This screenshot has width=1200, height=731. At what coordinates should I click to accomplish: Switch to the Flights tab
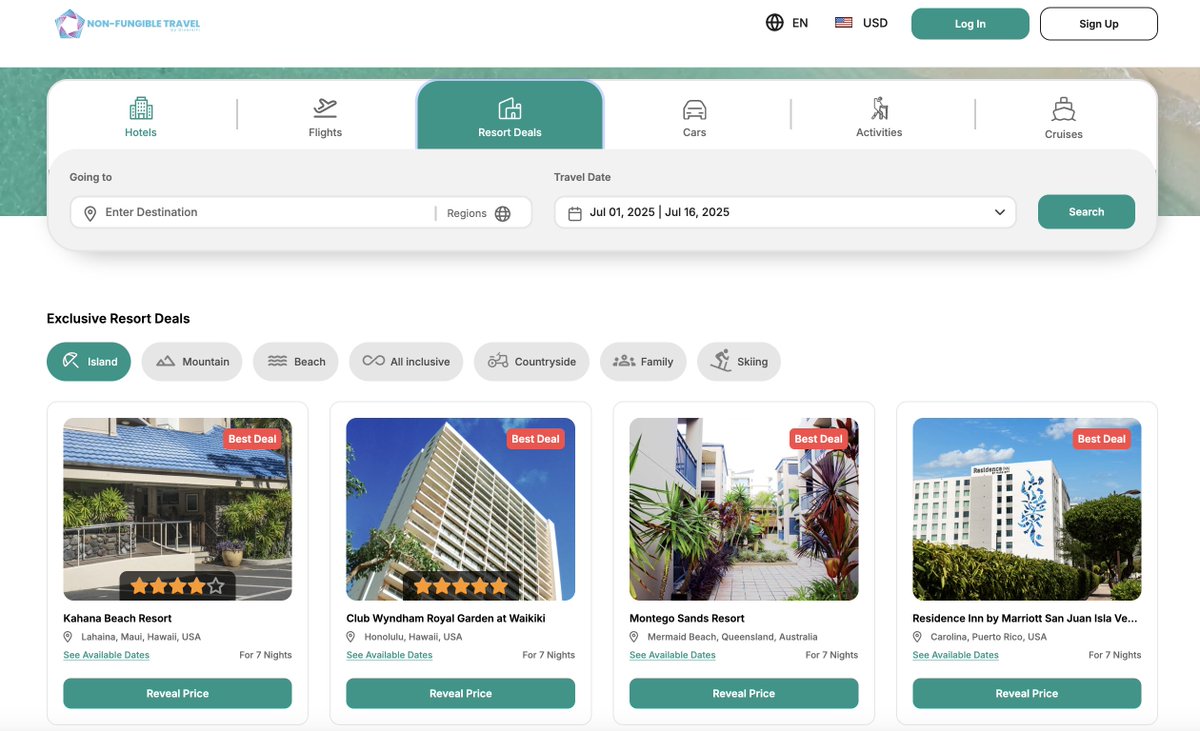(x=325, y=116)
